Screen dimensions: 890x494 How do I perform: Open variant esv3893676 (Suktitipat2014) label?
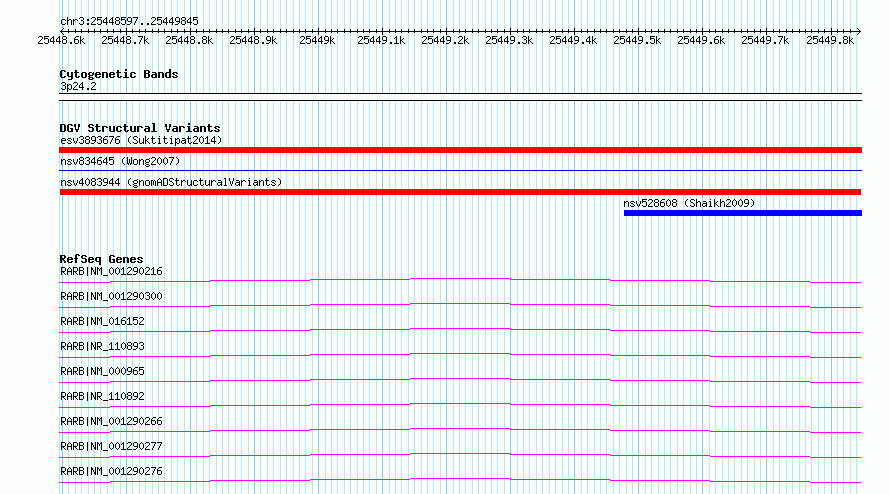141,140
